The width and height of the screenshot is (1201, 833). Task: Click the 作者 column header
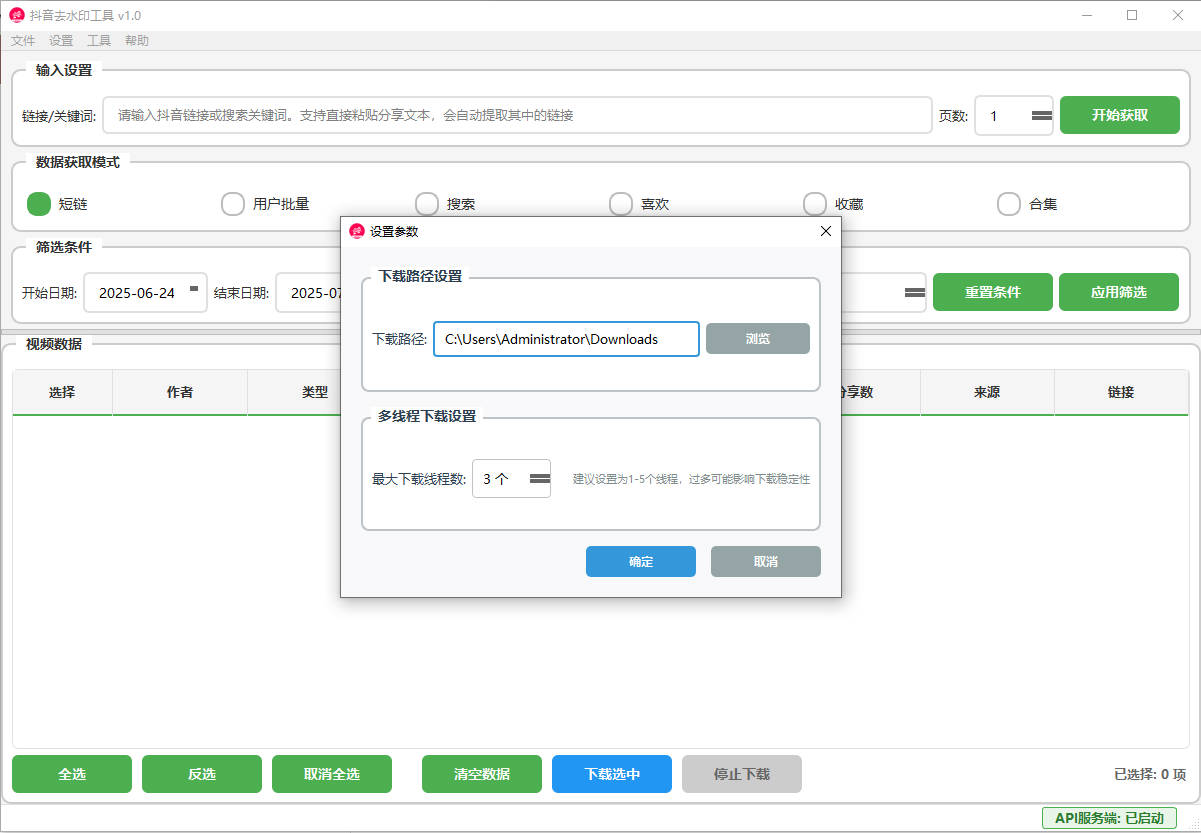tap(180, 392)
